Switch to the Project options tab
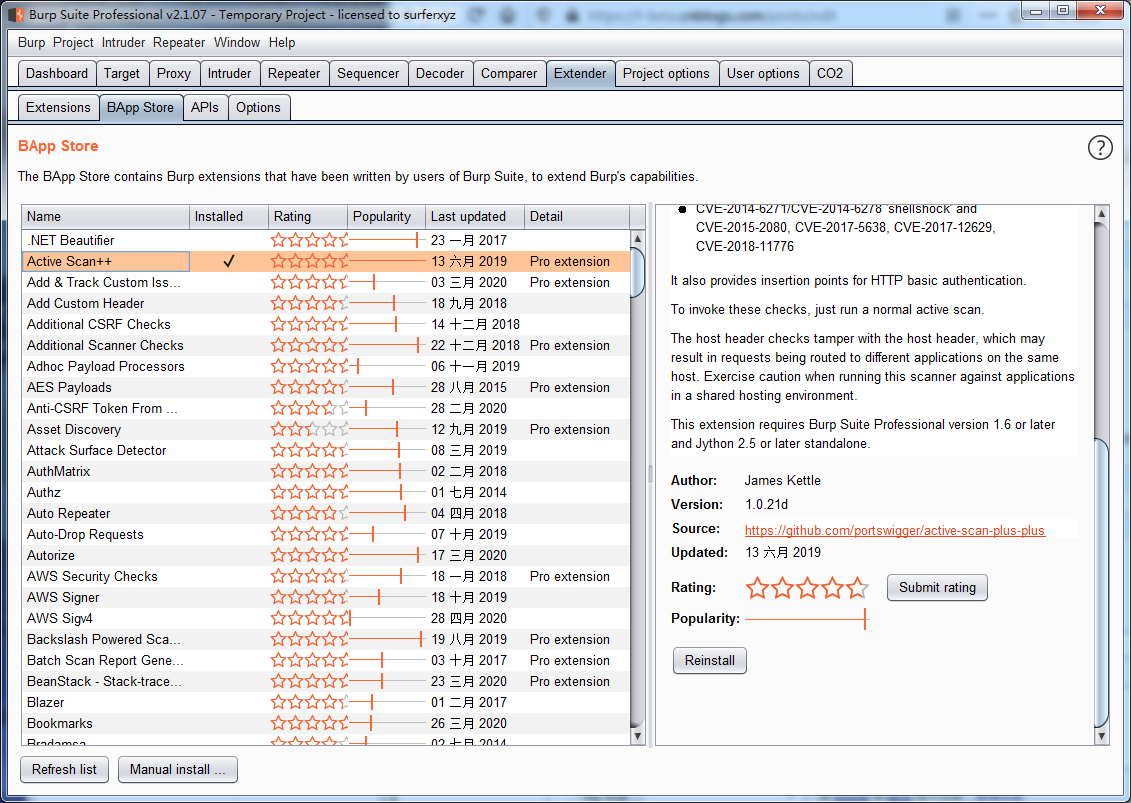This screenshot has width=1131, height=803. 666,74
